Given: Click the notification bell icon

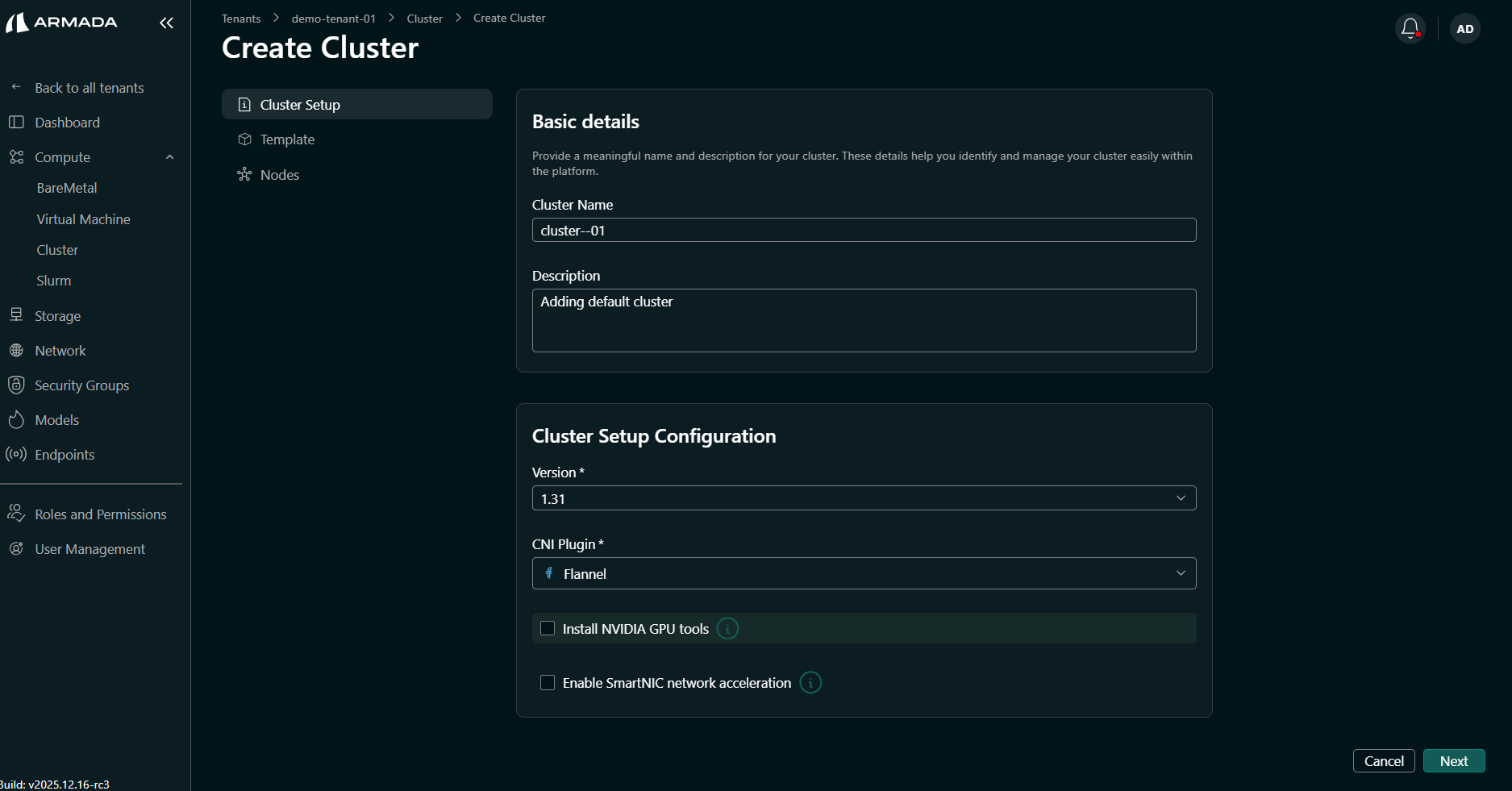Looking at the screenshot, I should (1410, 28).
